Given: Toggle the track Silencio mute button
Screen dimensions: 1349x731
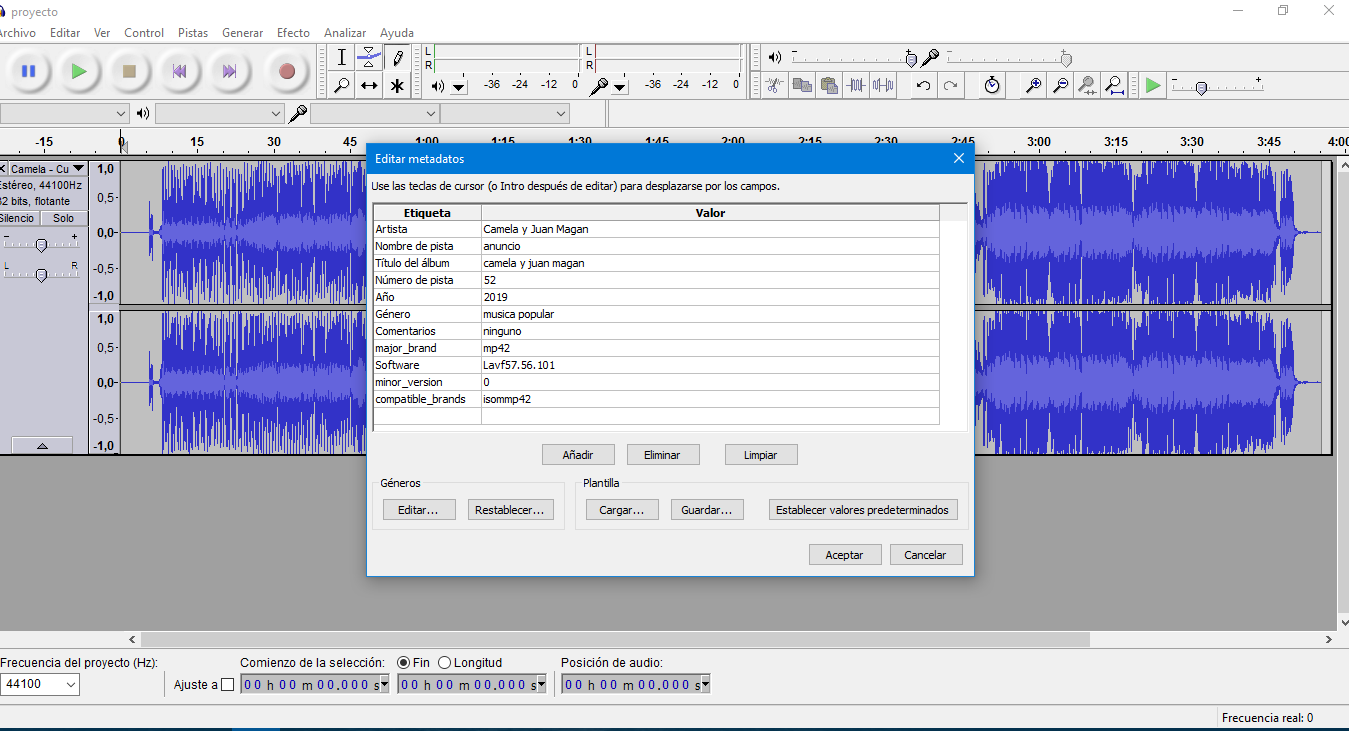Looking at the screenshot, I should pyautogui.click(x=17, y=218).
